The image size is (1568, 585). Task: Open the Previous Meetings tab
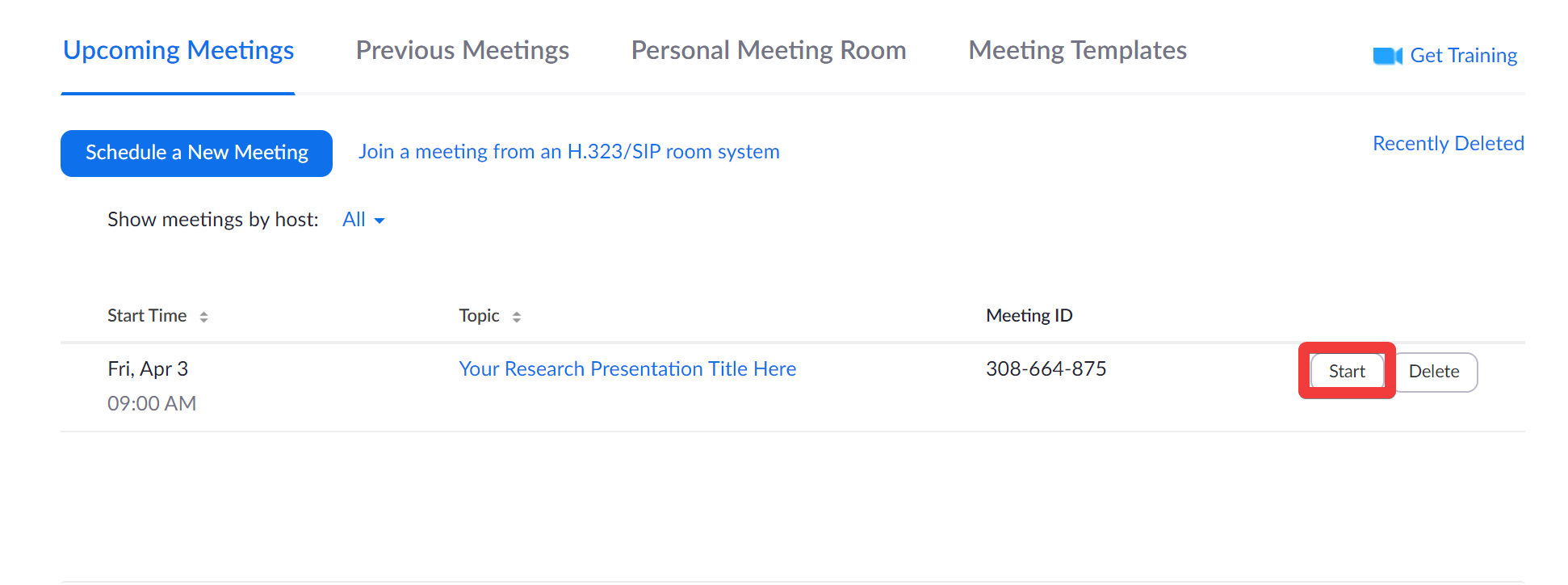click(463, 50)
